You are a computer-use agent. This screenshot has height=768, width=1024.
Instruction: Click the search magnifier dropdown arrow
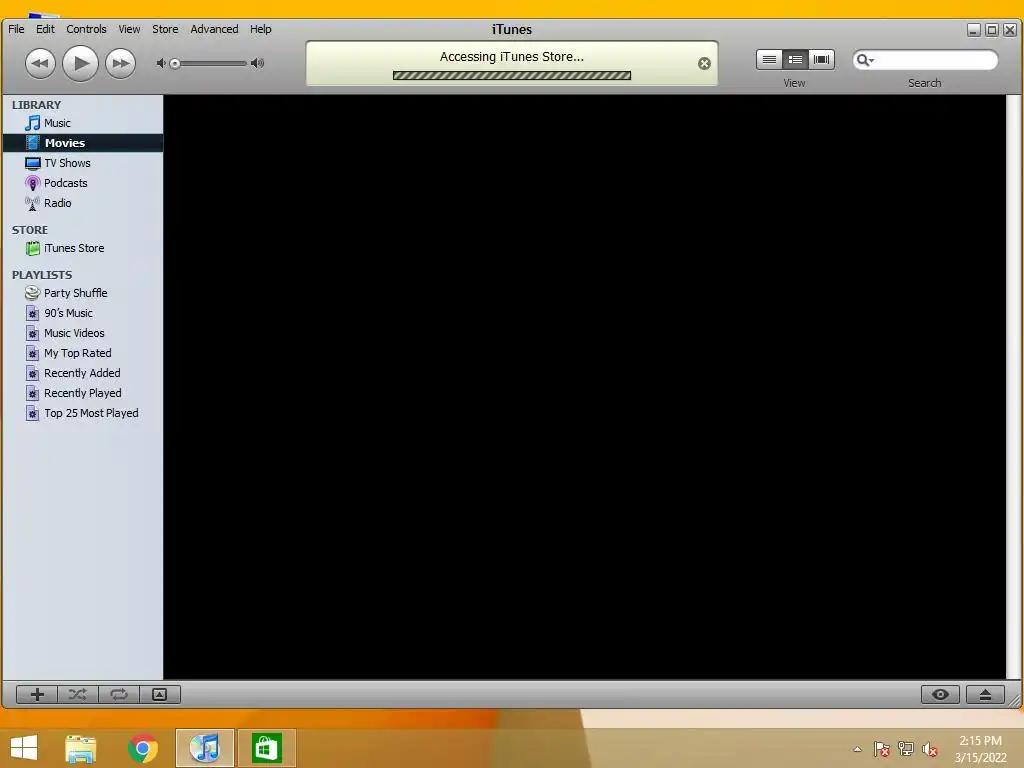click(x=865, y=60)
